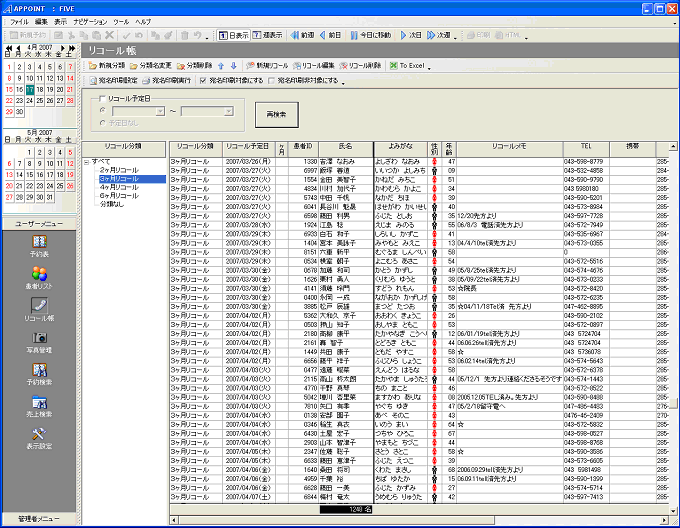The image size is (680, 528).
Task: Select 6ヶ月リコール category
Action: coord(119,196)
